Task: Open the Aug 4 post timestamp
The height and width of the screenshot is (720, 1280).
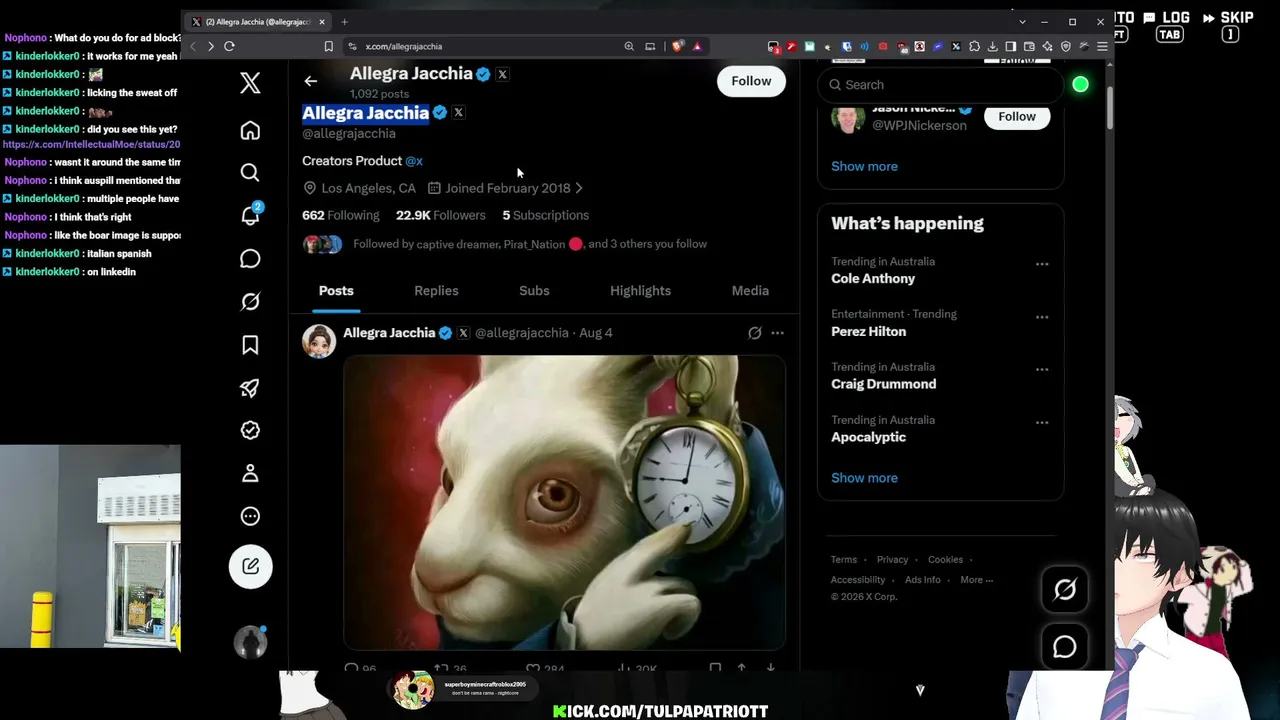Action: click(x=596, y=333)
